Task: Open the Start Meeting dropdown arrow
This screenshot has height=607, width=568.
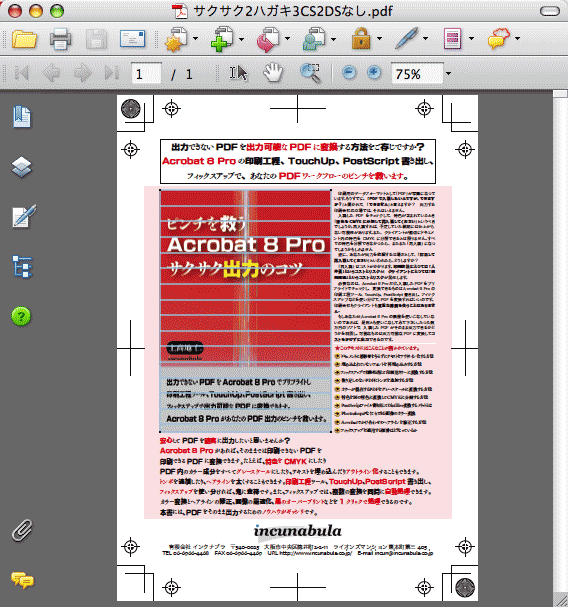Action: tap(333, 39)
